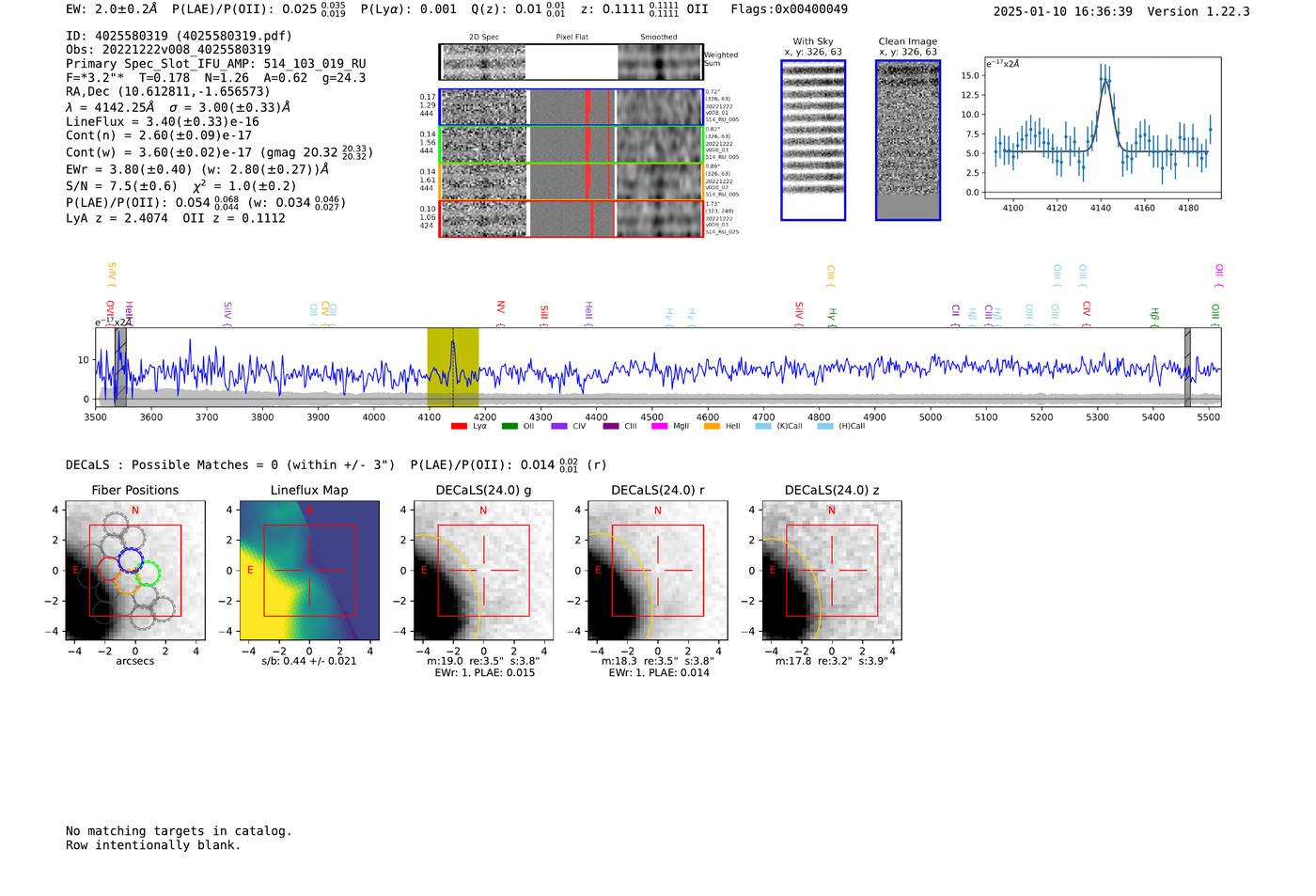1316x896 pixels.
Task: Select the red-bordered fiber spectrum row
Action: coord(571,218)
